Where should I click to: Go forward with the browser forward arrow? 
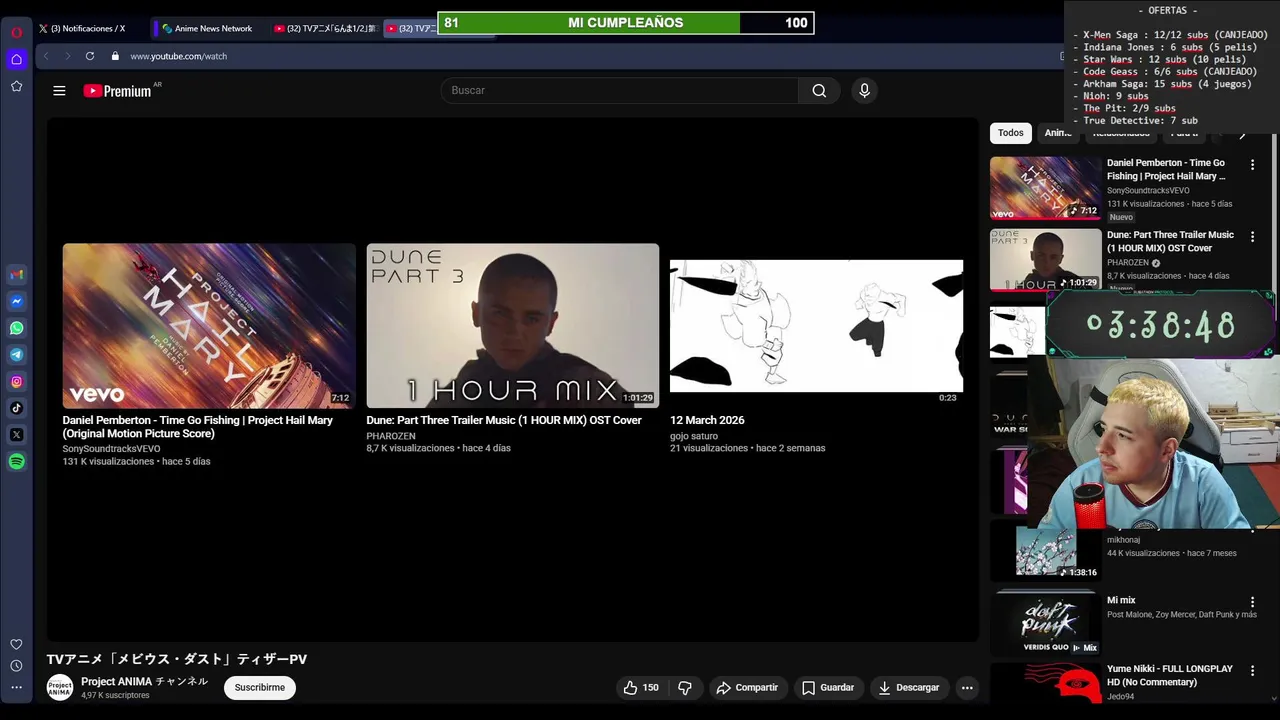click(67, 56)
